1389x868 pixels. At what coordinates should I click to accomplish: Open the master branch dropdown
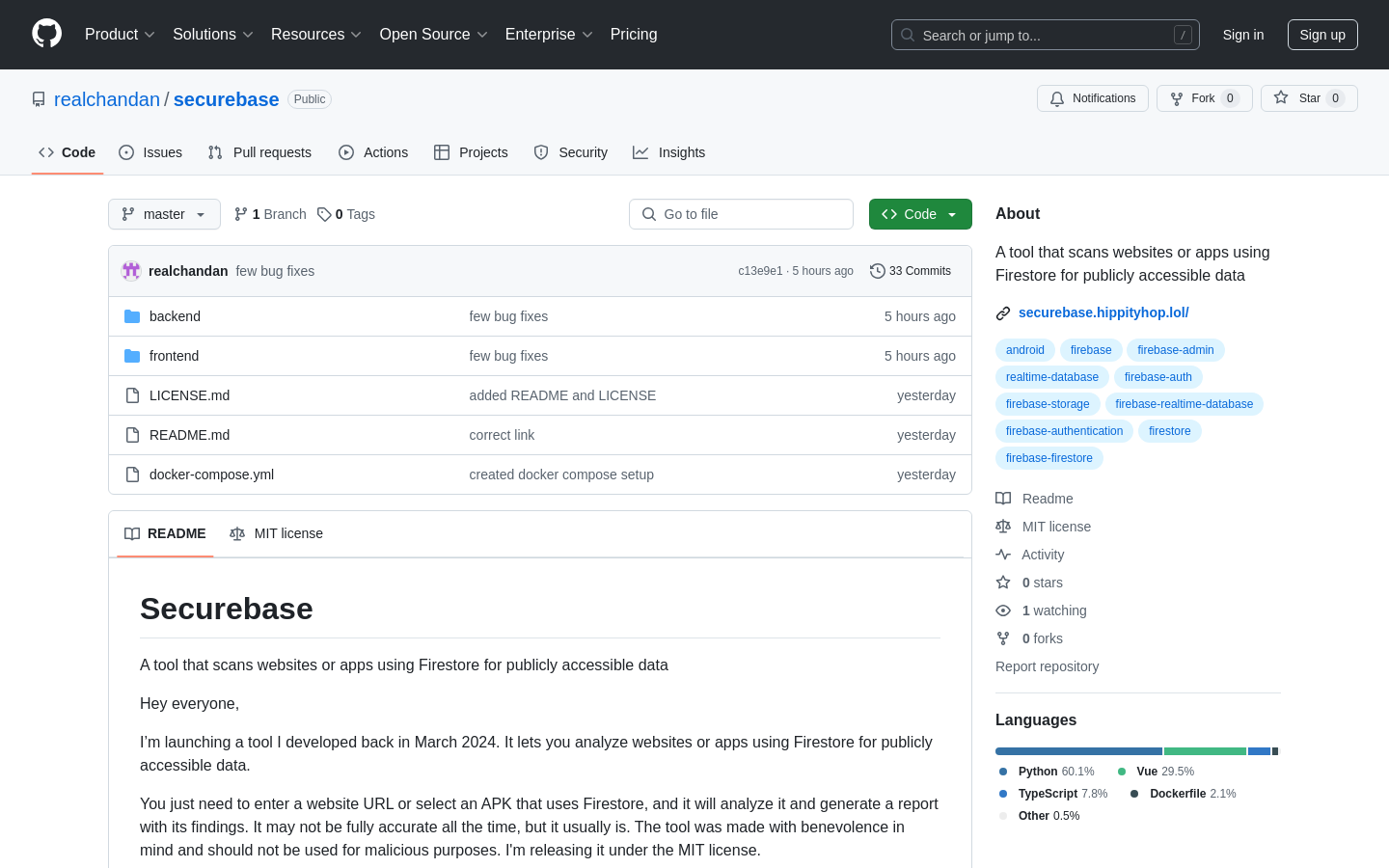tap(164, 214)
